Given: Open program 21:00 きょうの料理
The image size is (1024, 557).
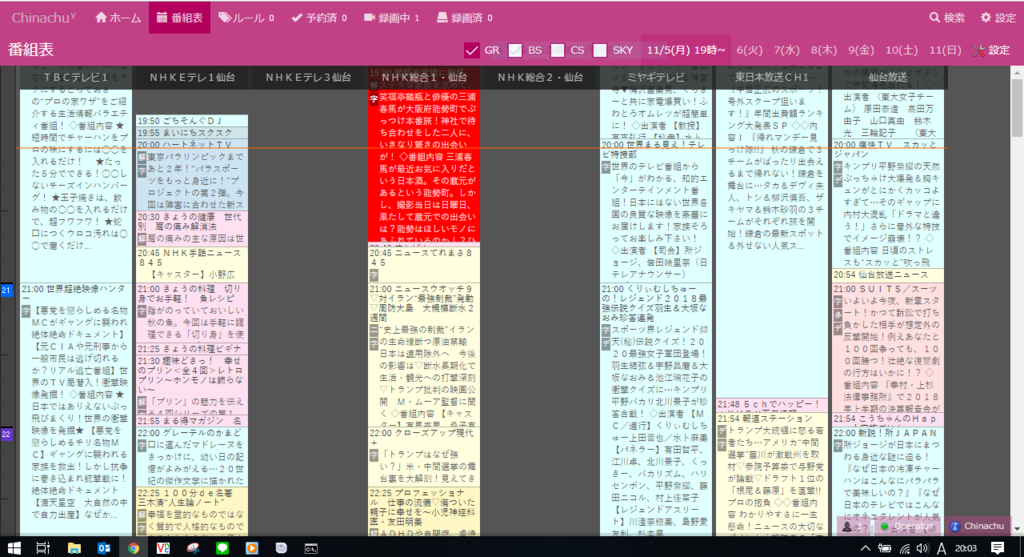Looking at the screenshot, I should 192,312.
